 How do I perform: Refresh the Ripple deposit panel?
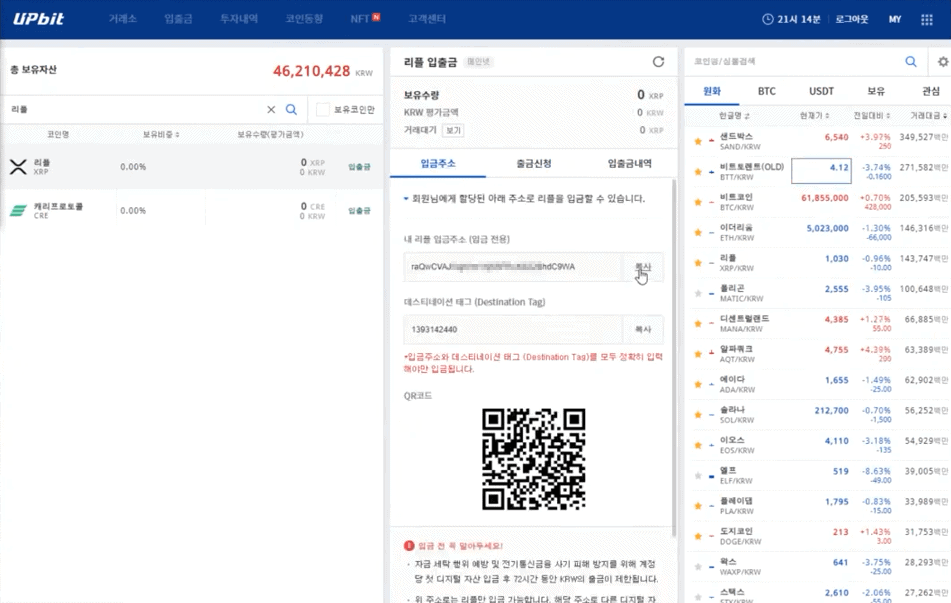[658, 62]
